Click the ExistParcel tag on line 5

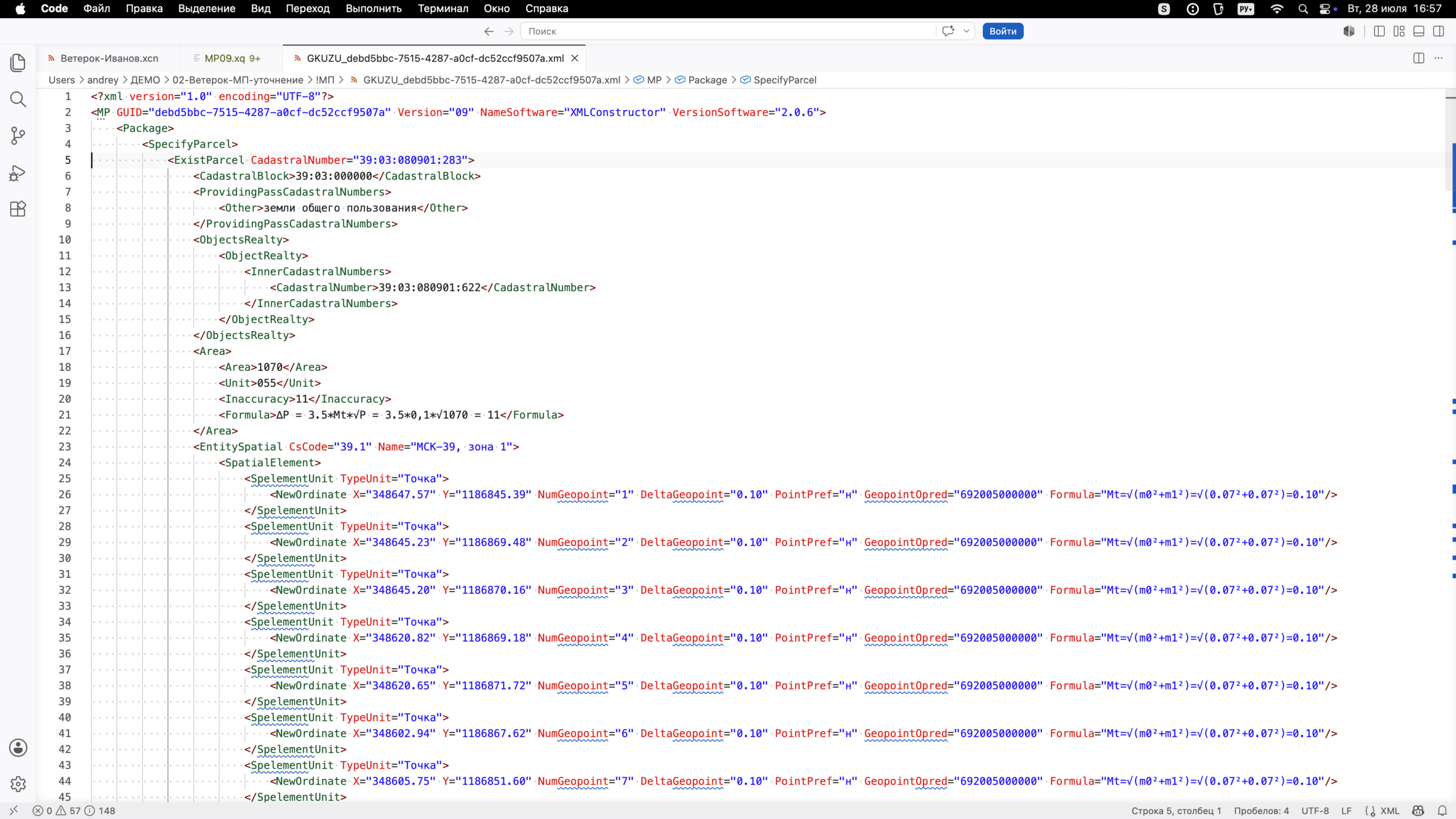point(209,160)
